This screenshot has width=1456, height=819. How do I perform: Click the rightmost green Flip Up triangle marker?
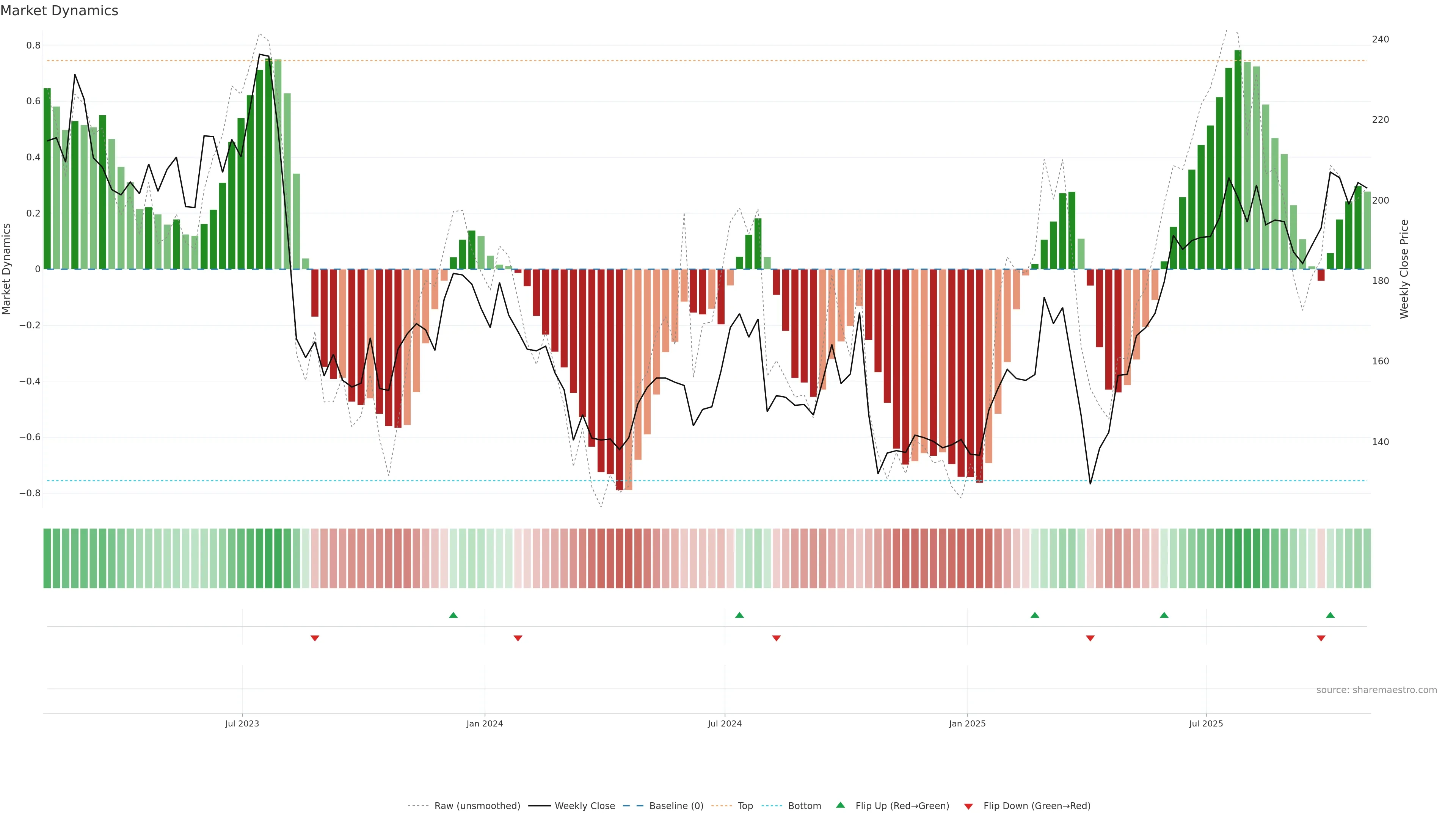pyautogui.click(x=1330, y=615)
